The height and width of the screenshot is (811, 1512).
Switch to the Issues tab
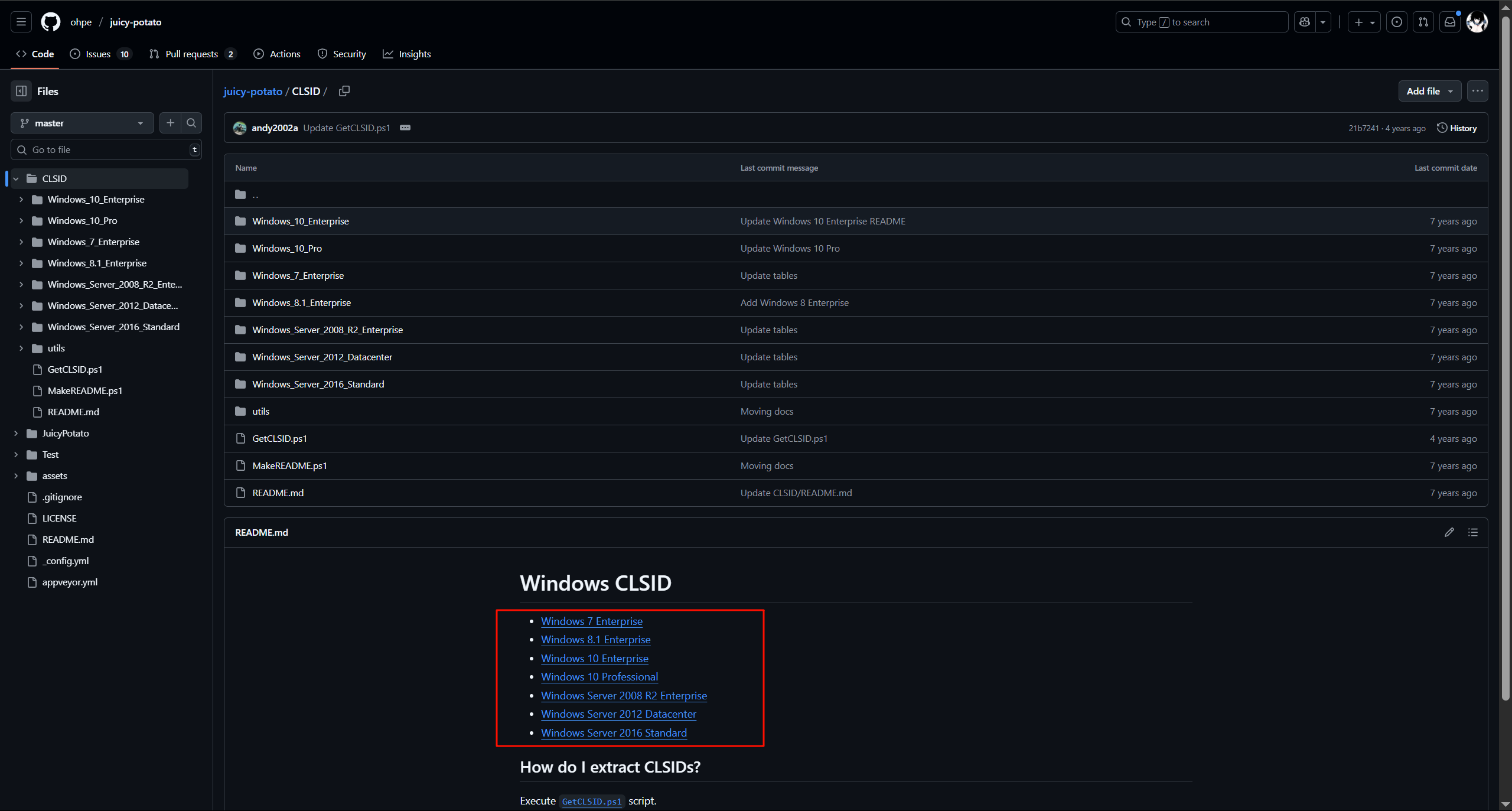(x=99, y=54)
